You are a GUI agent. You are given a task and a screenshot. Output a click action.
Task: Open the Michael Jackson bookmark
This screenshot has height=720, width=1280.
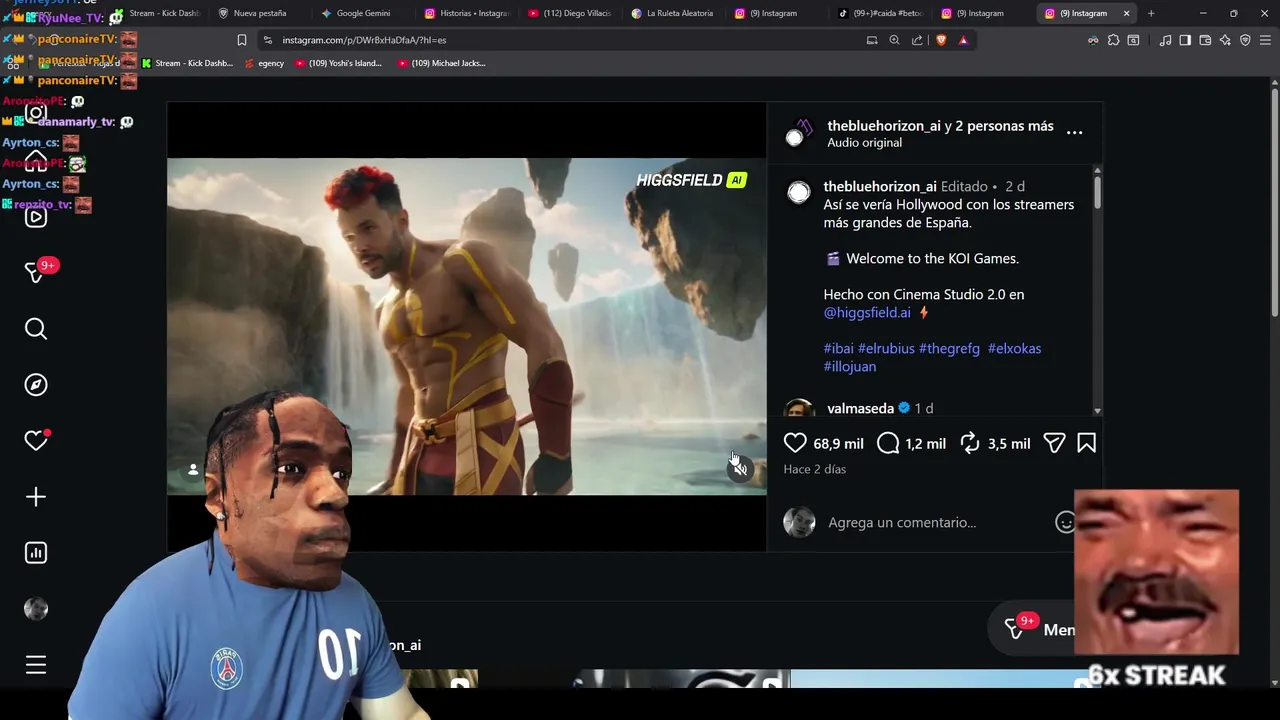coord(442,63)
